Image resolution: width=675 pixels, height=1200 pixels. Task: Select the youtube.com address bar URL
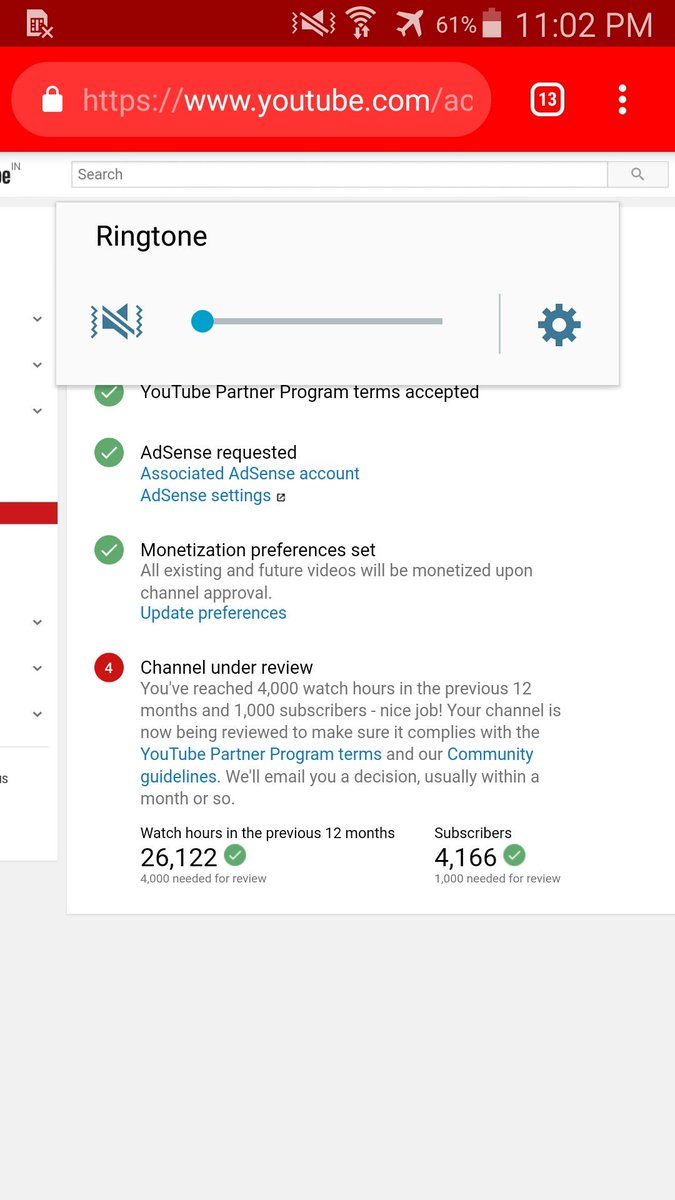(x=278, y=100)
